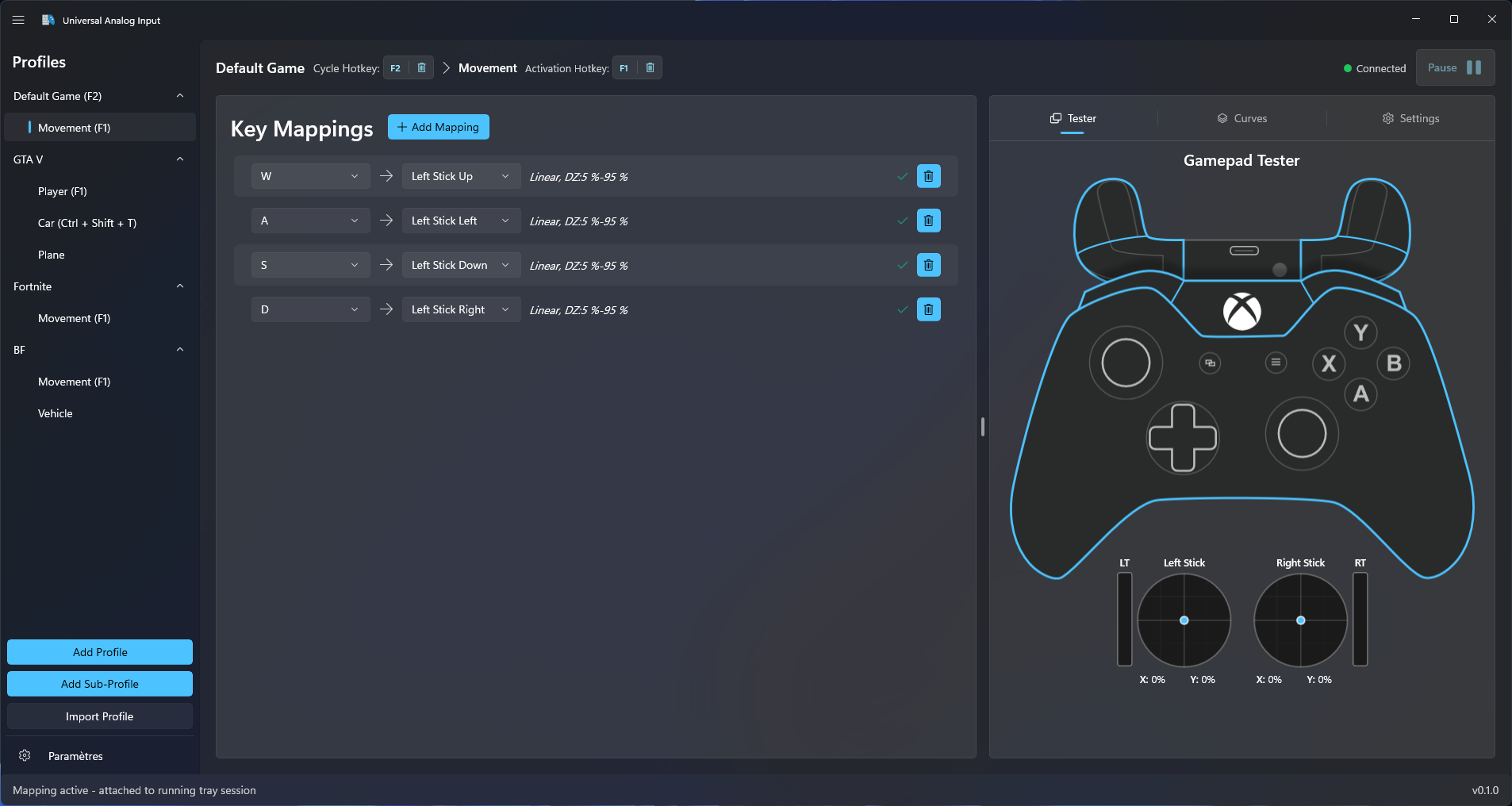
Task: Select the Car sub-profile under GTA V
Action: pyautogui.click(x=87, y=223)
